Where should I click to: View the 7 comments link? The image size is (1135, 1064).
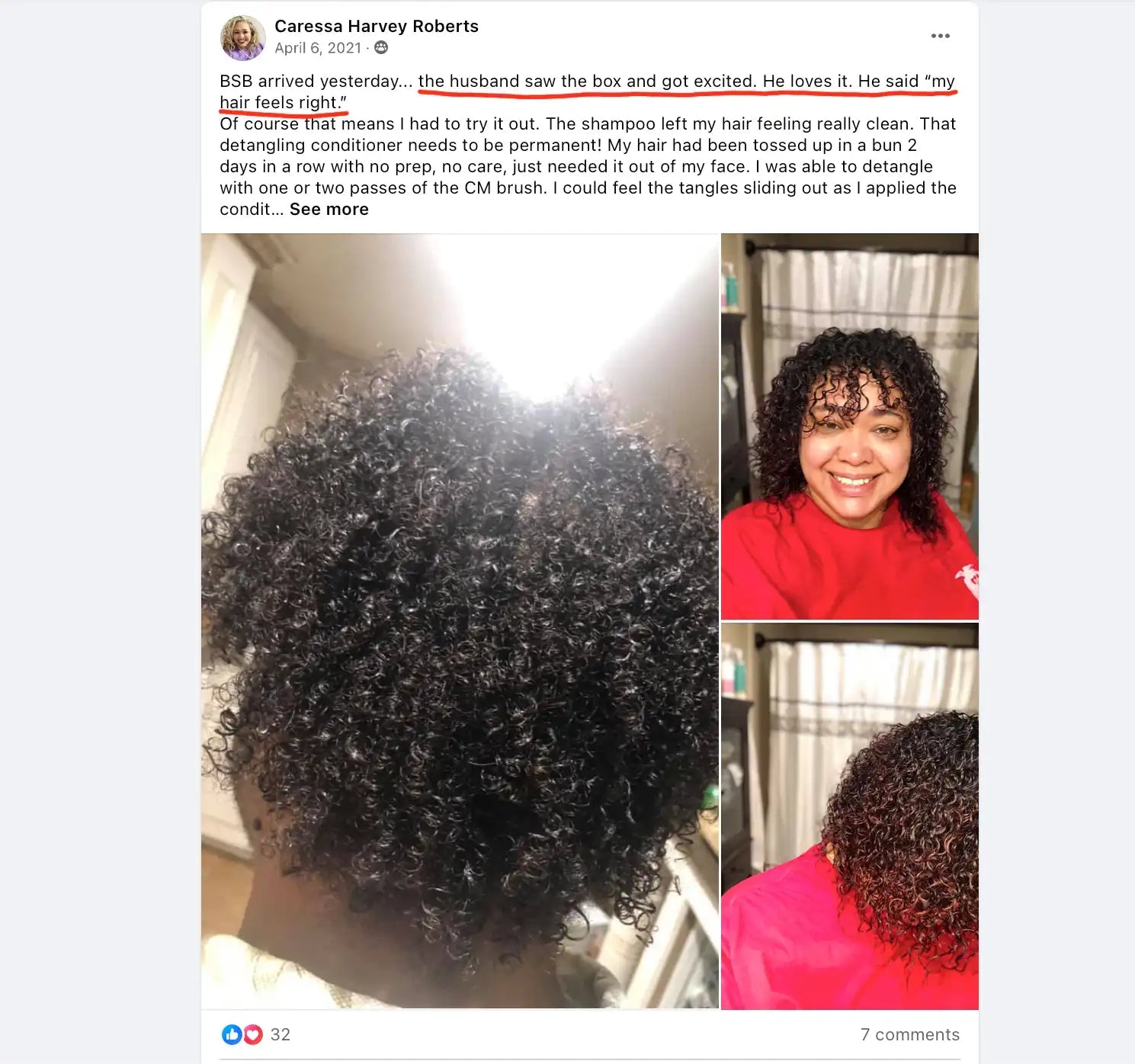coord(910,1034)
